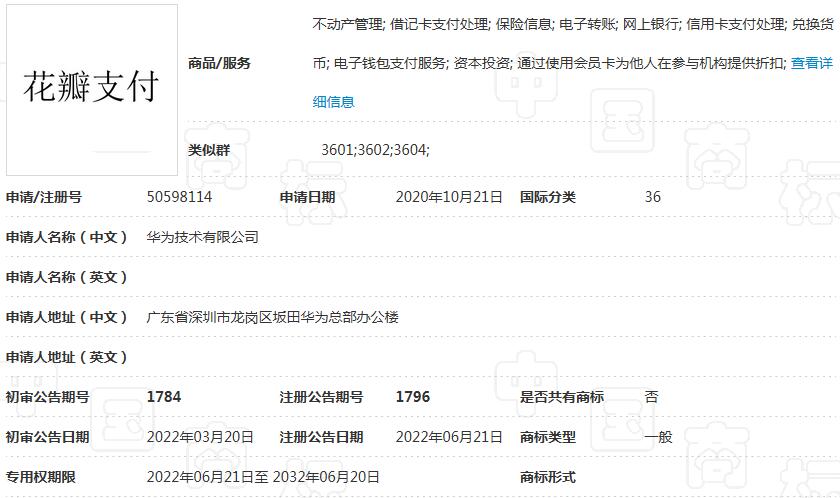Click preliminary announcement issue 1784
This screenshot has width=840, height=498.
[x=164, y=397]
